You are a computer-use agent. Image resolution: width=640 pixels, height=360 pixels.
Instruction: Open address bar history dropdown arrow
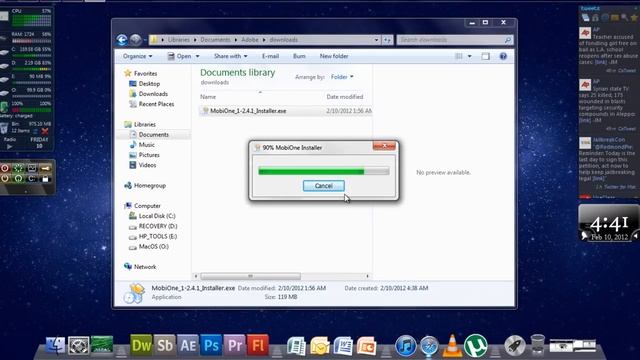click(x=376, y=40)
